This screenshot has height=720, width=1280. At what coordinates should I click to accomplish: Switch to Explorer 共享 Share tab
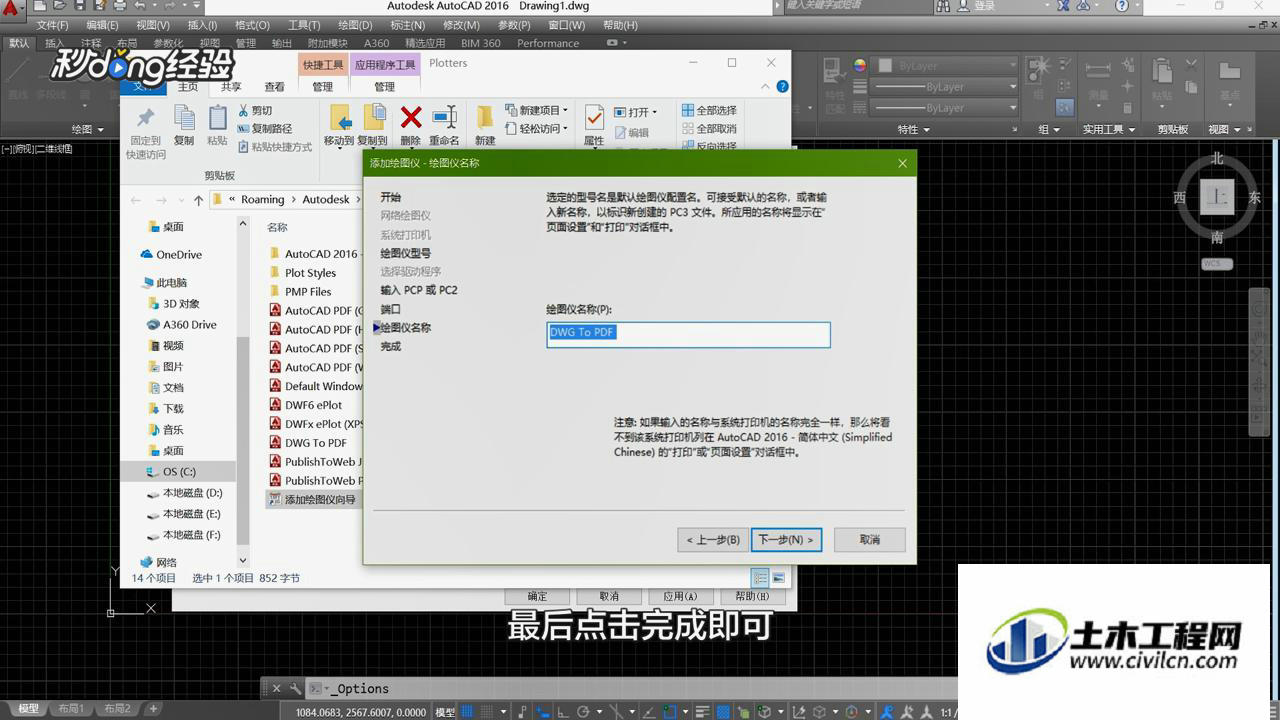click(x=231, y=87)
